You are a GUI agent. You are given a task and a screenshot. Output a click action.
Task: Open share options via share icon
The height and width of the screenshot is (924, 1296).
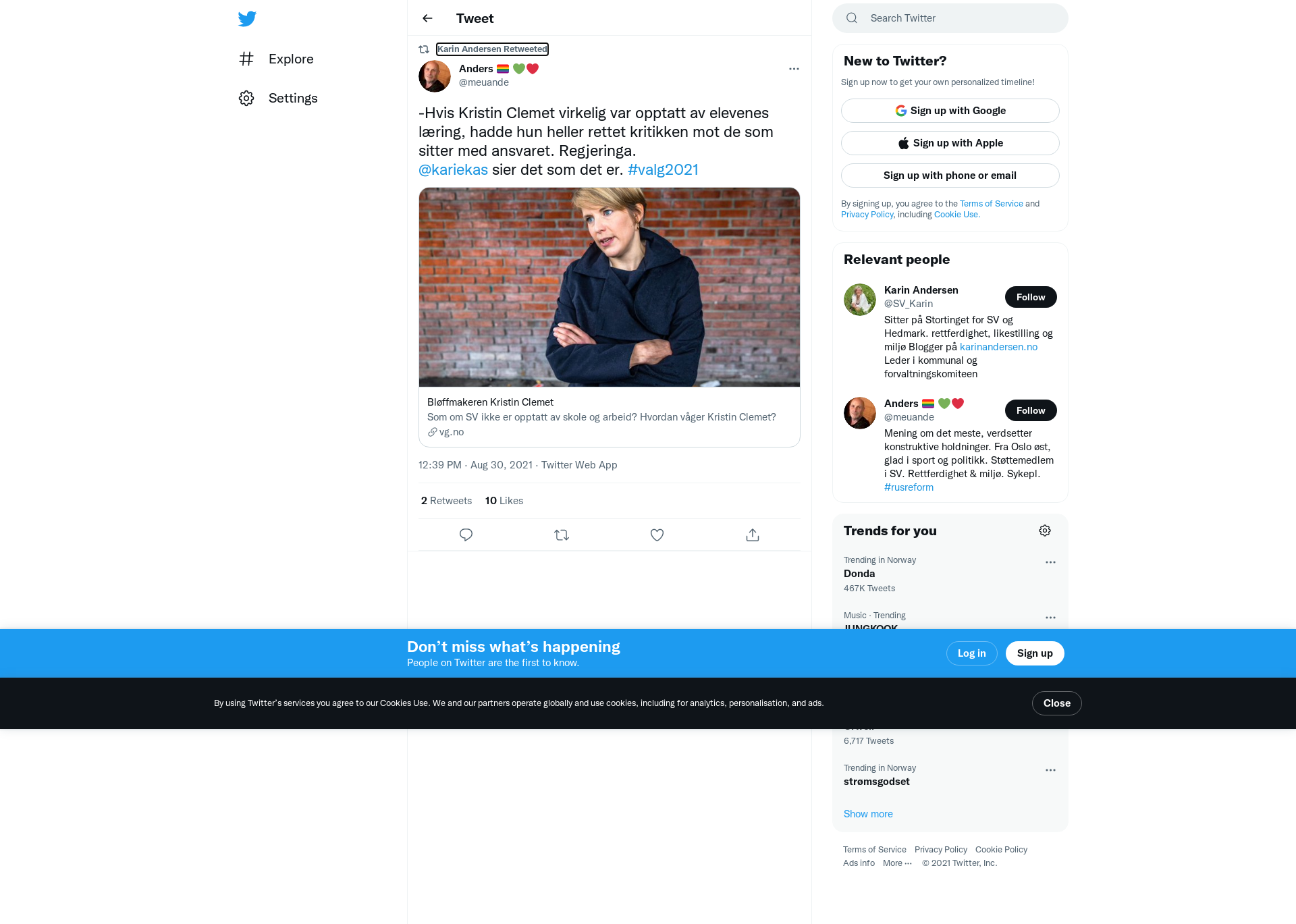[753, 535]
